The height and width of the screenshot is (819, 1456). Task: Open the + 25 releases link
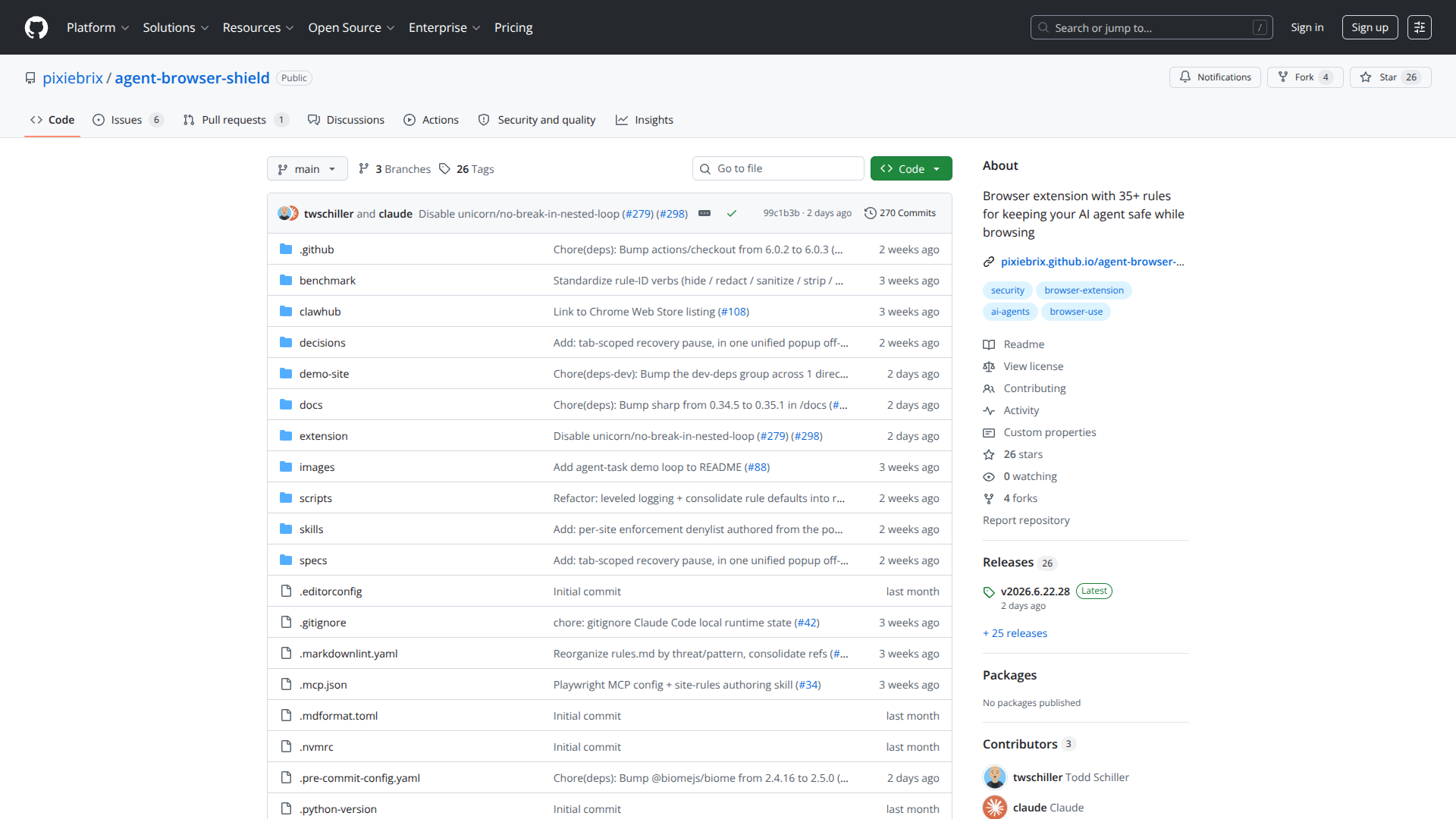[x=1015, y=633]
